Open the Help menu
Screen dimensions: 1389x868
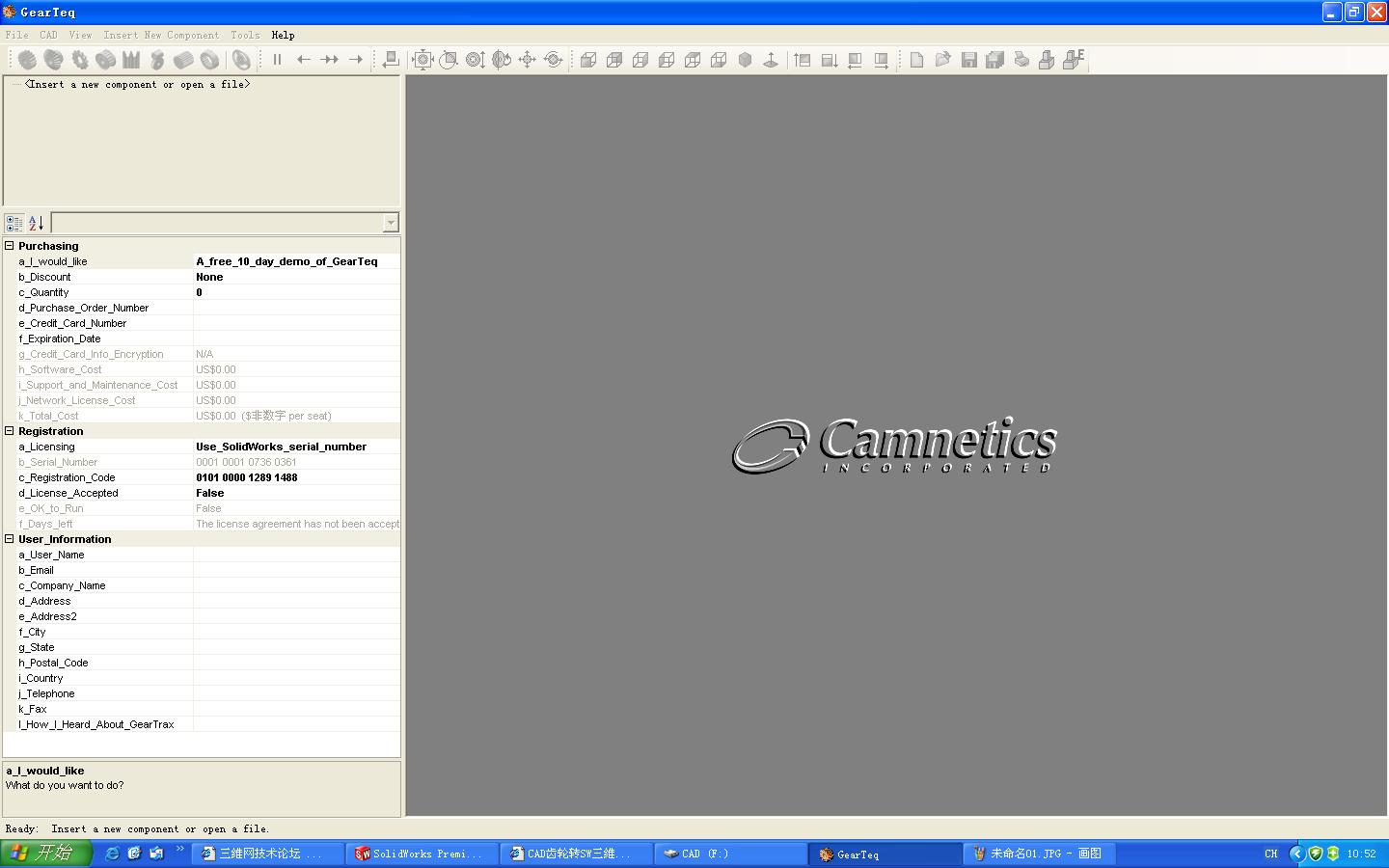tap(283, 35)
